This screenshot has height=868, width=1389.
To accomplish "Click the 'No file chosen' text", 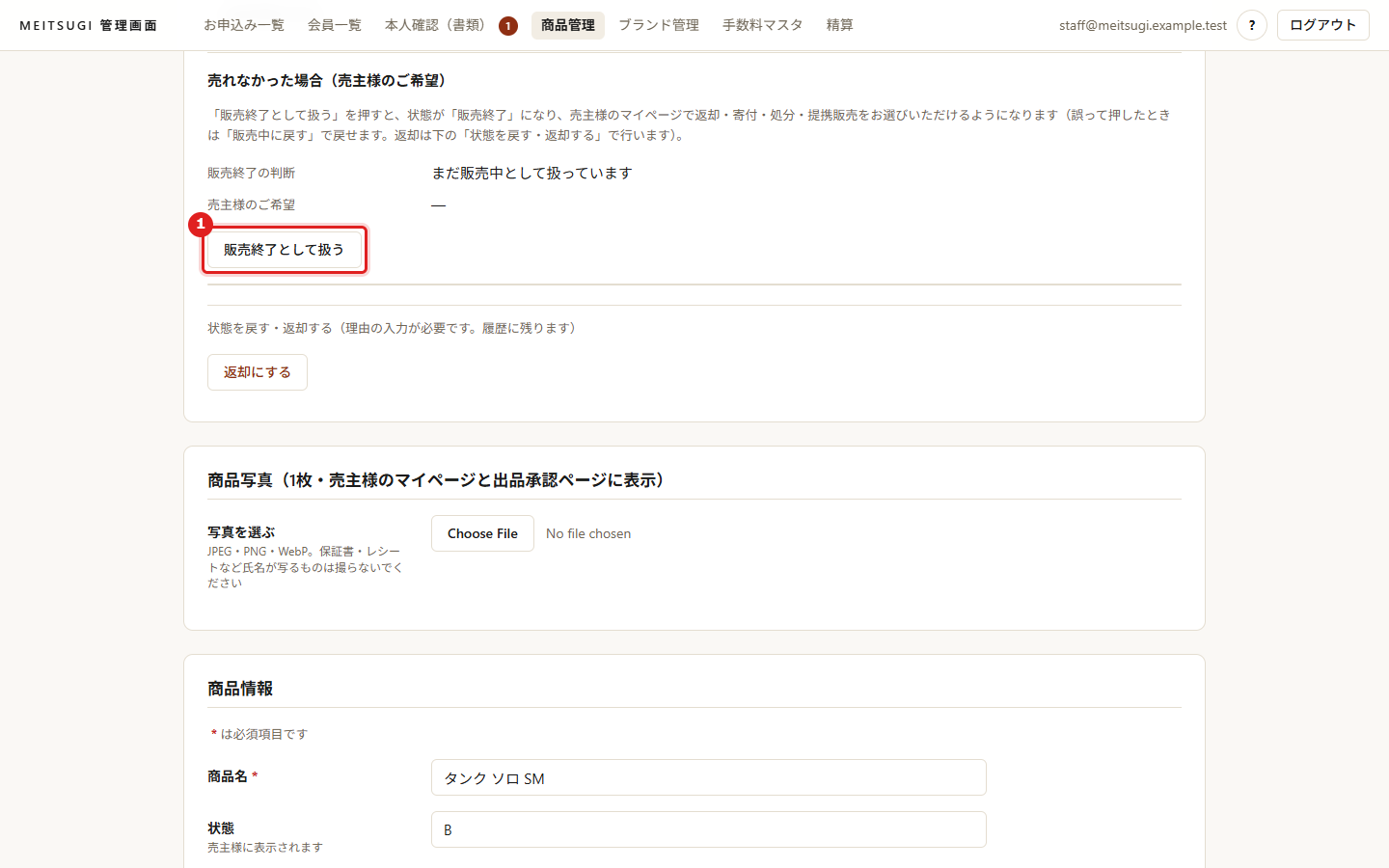I will [x=588, y=533].
